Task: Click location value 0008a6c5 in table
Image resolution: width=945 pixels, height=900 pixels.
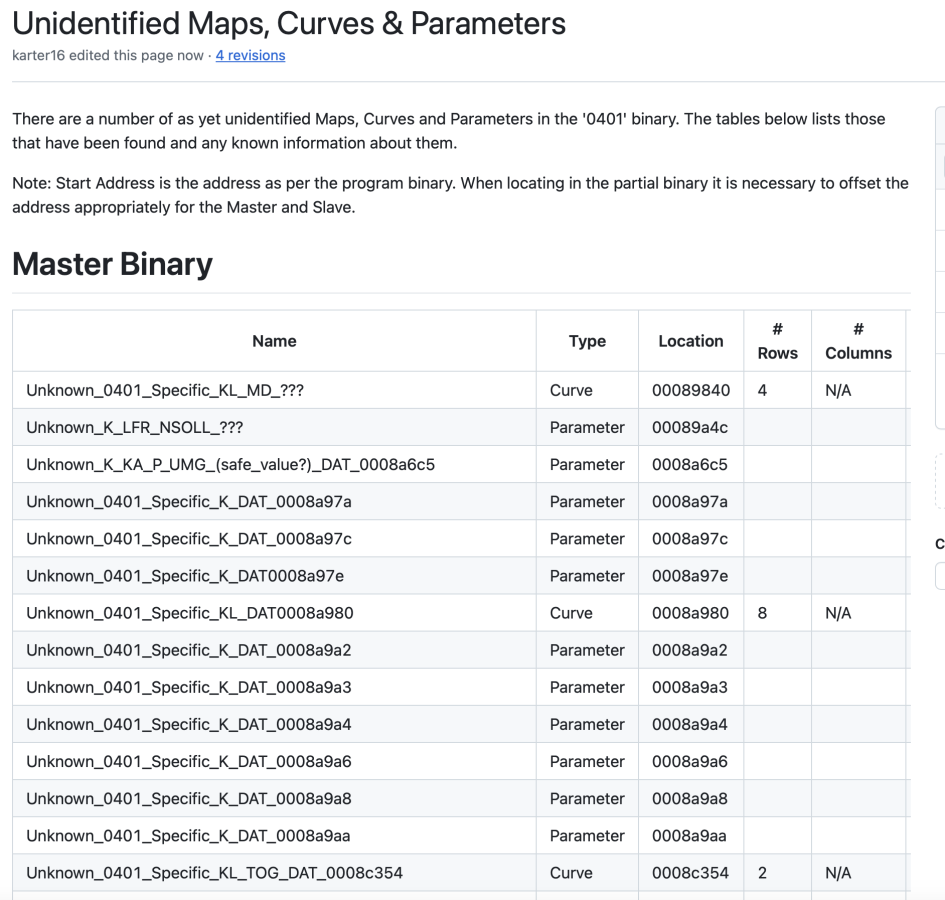Action: pos(690,464)
